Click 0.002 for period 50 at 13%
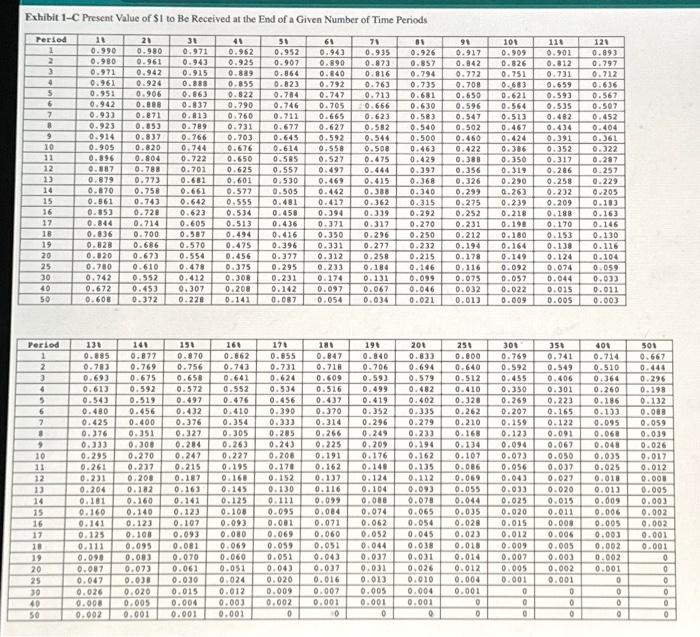Screen dimensions: 700x637 point(89,614)
